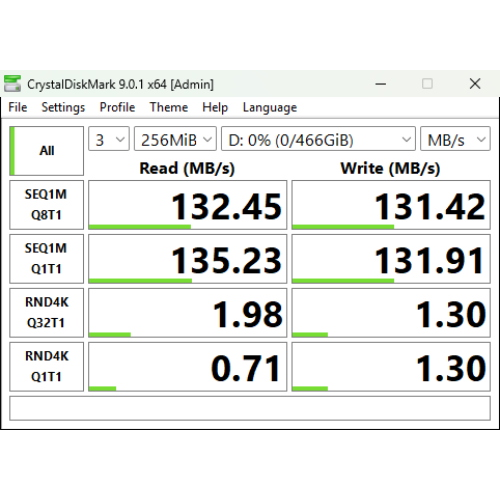Click the SEQ1M Q8T1 read value 132.45
Viewport: 500px width, 500px height.
tap(188, 205)
